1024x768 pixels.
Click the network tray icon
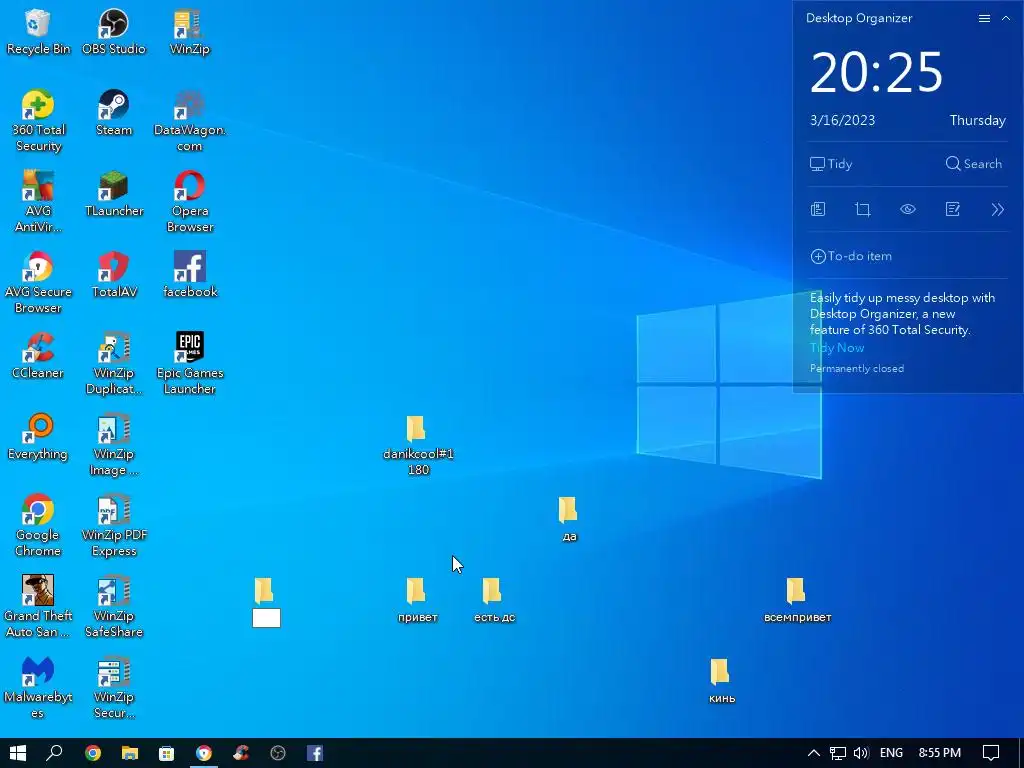[x=837, y=753]
